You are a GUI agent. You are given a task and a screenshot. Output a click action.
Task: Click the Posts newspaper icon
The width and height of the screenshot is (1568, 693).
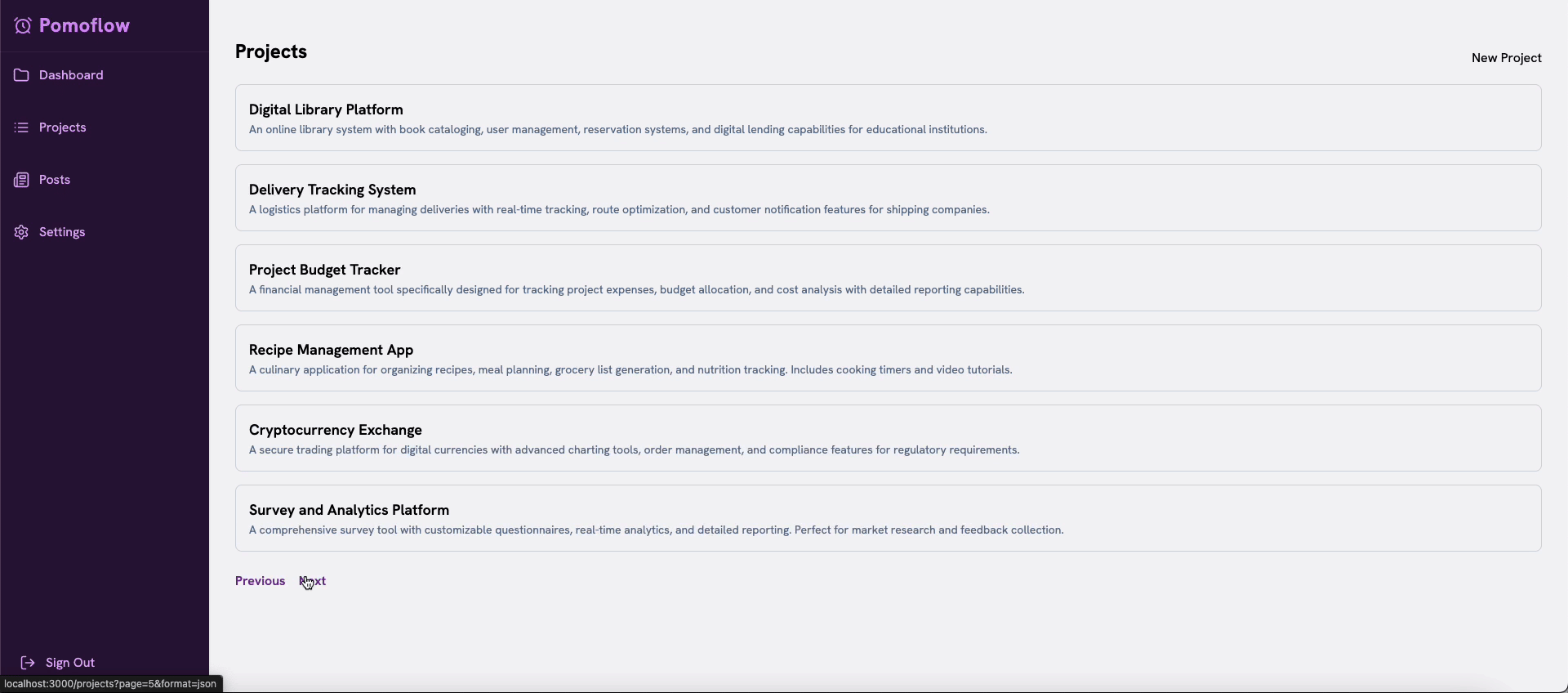[x=21, y=180]
